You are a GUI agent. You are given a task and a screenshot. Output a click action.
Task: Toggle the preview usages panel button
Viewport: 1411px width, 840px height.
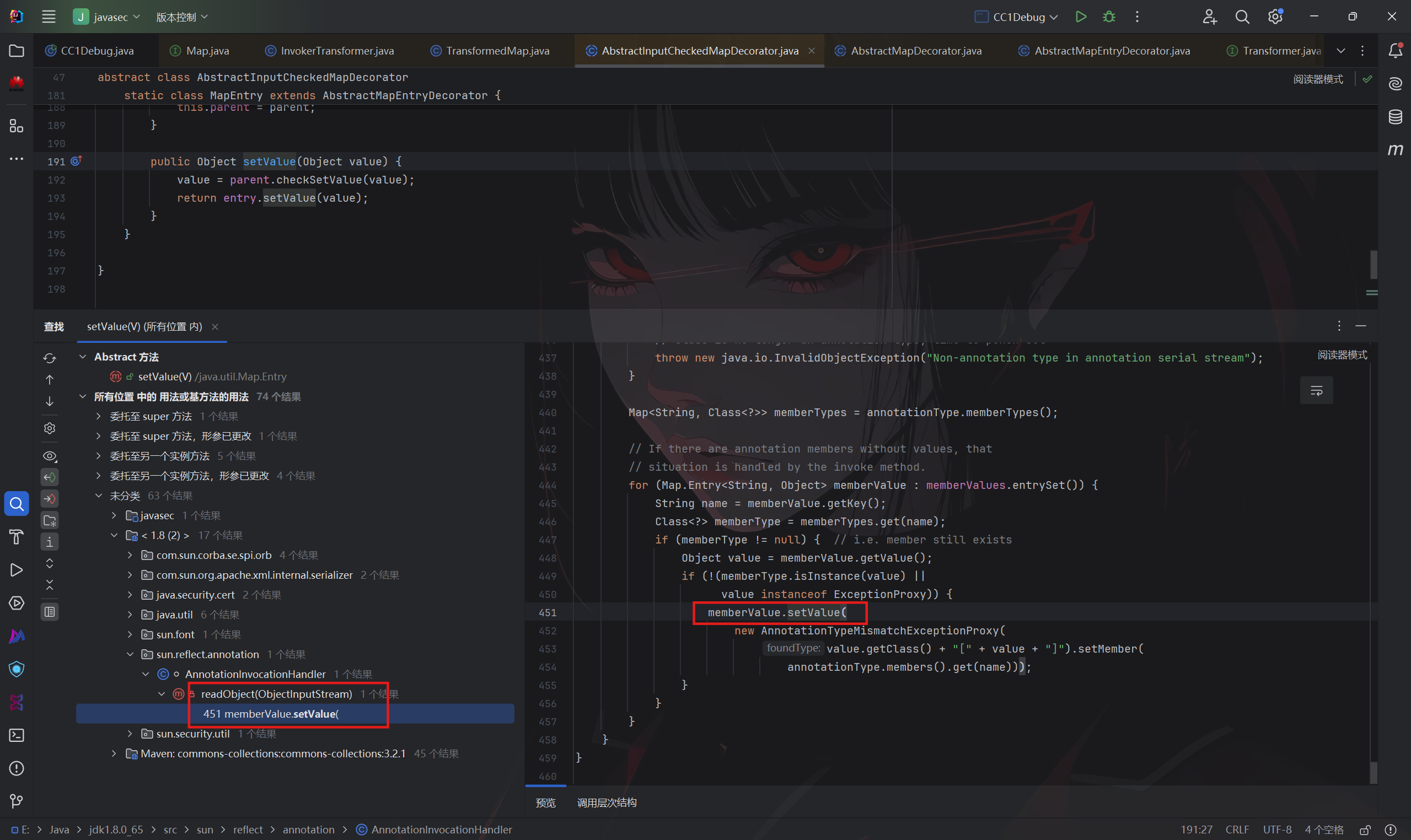coord(50,612)
